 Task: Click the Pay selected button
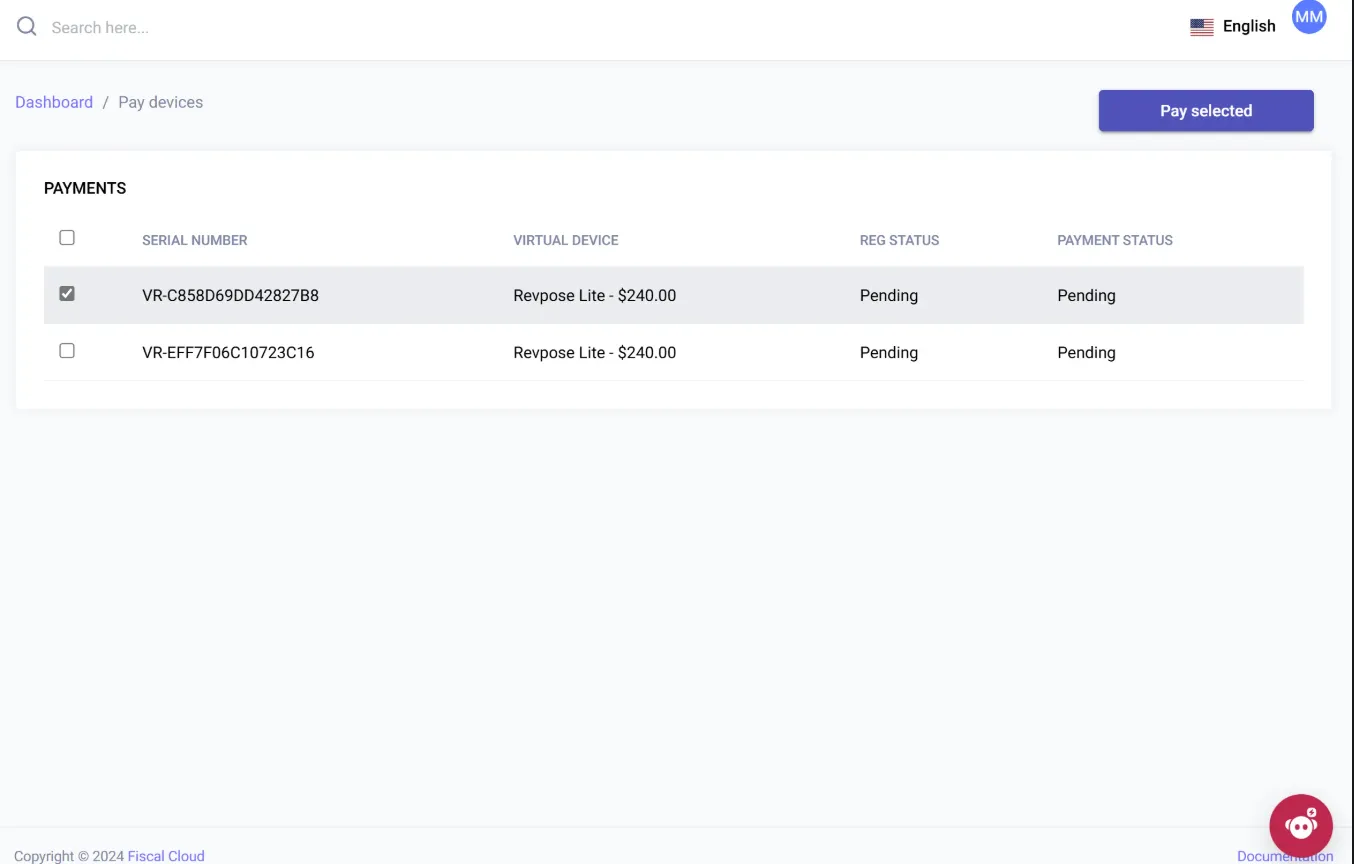coord(1206,111)
